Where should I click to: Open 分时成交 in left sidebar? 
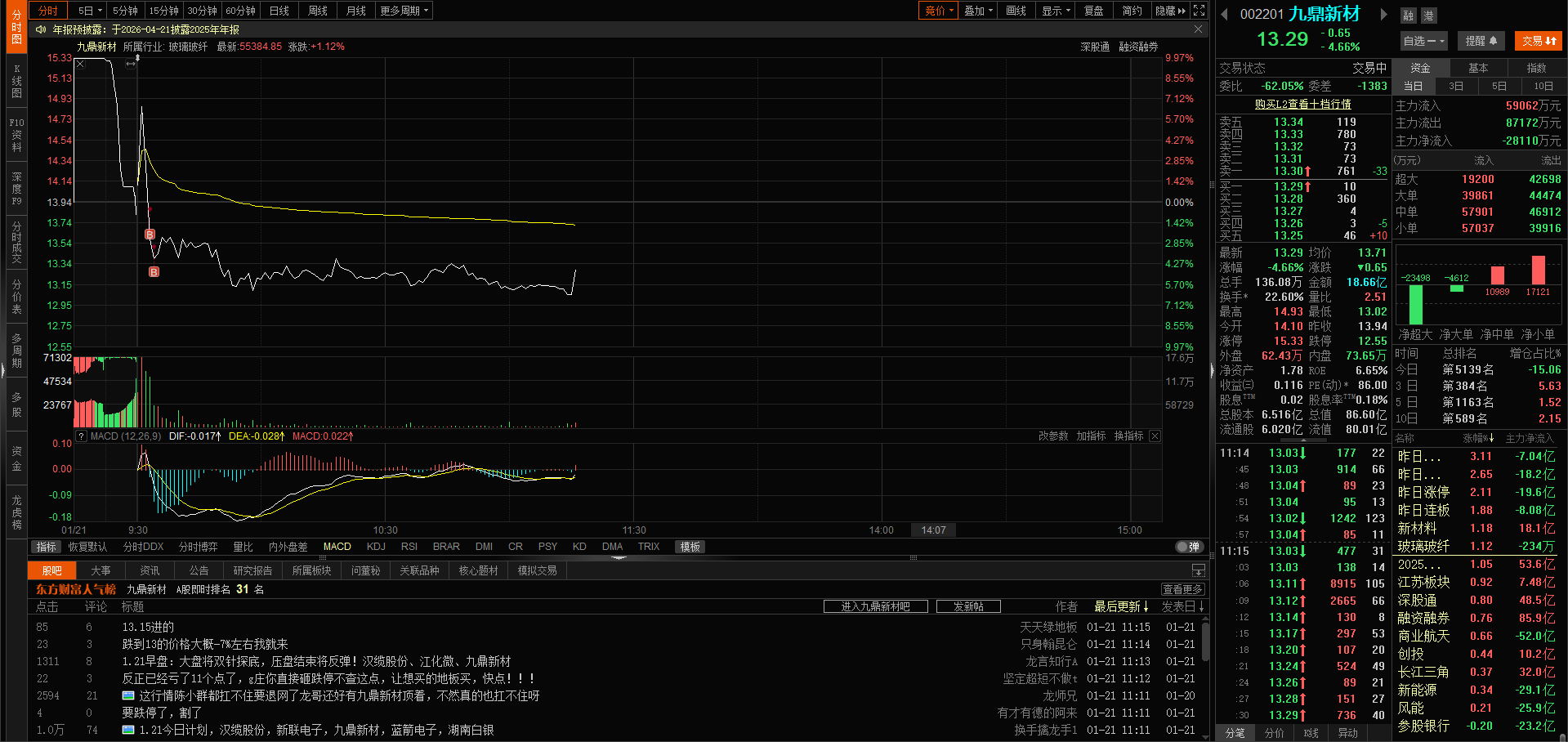pyautogui.click(x=16, y=243)
